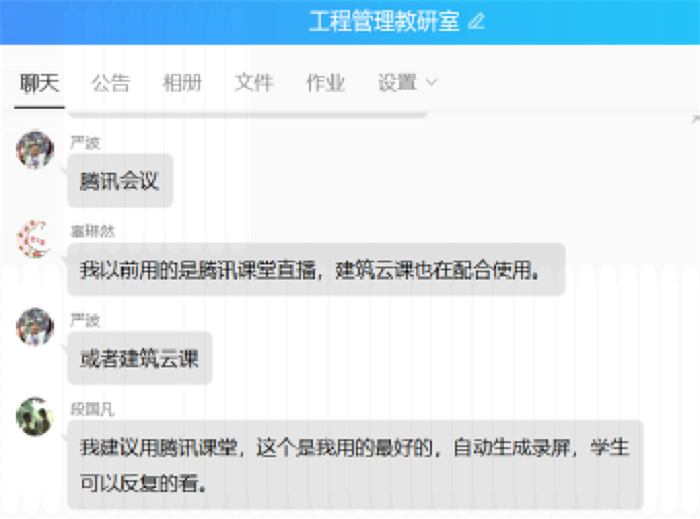The height and width of the screenshot is (519, 700).
Task: Open the 文件 tab
Action: click(x=254, y=83)
